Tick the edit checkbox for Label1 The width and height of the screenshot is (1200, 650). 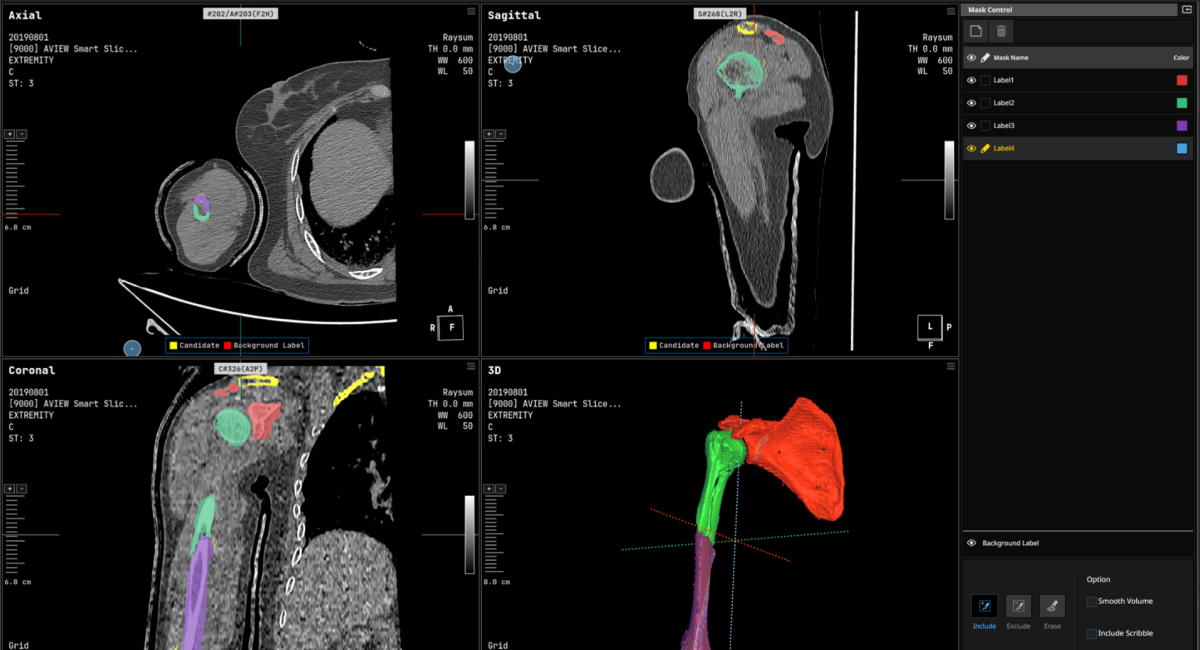click(x=985, y=80)
